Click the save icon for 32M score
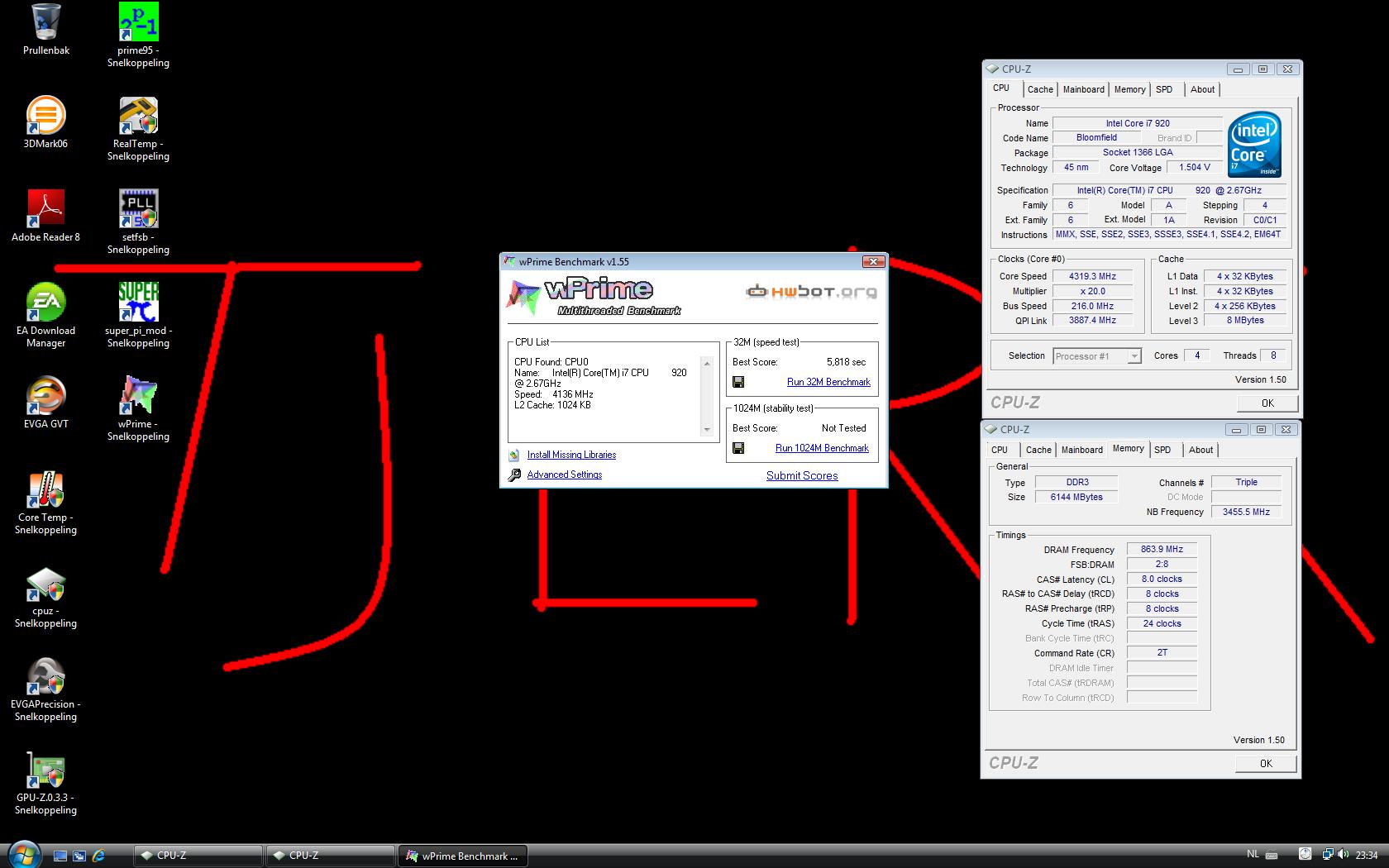 click(x=738, y=382)
